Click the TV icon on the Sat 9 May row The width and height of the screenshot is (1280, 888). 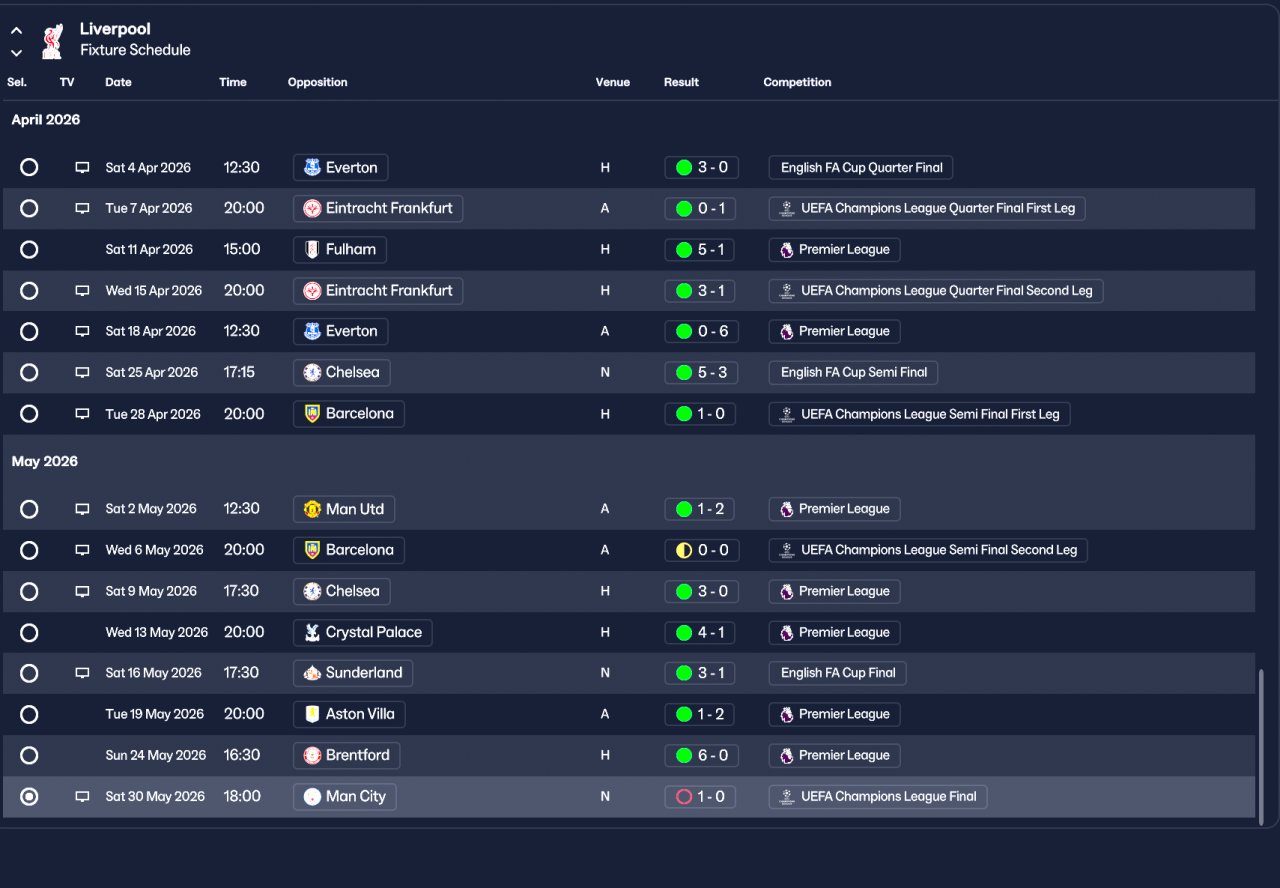click(82, 591)
